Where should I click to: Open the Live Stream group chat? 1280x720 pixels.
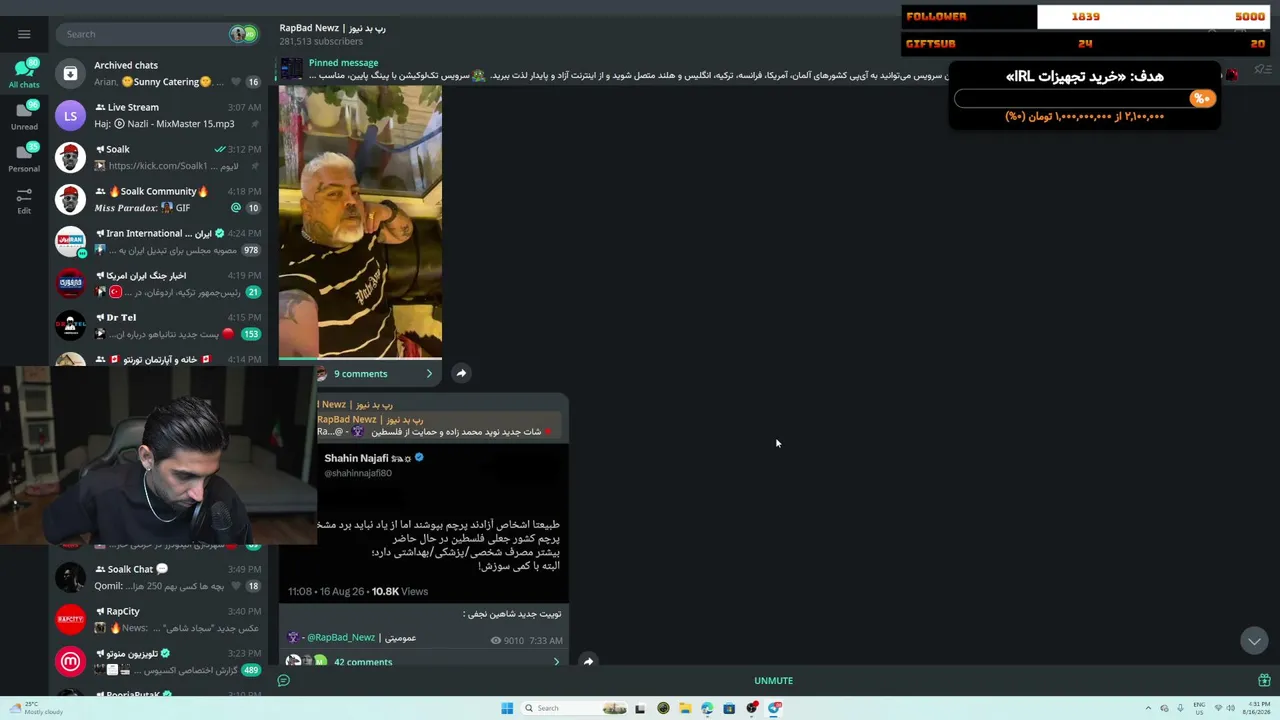click(160, 115)
